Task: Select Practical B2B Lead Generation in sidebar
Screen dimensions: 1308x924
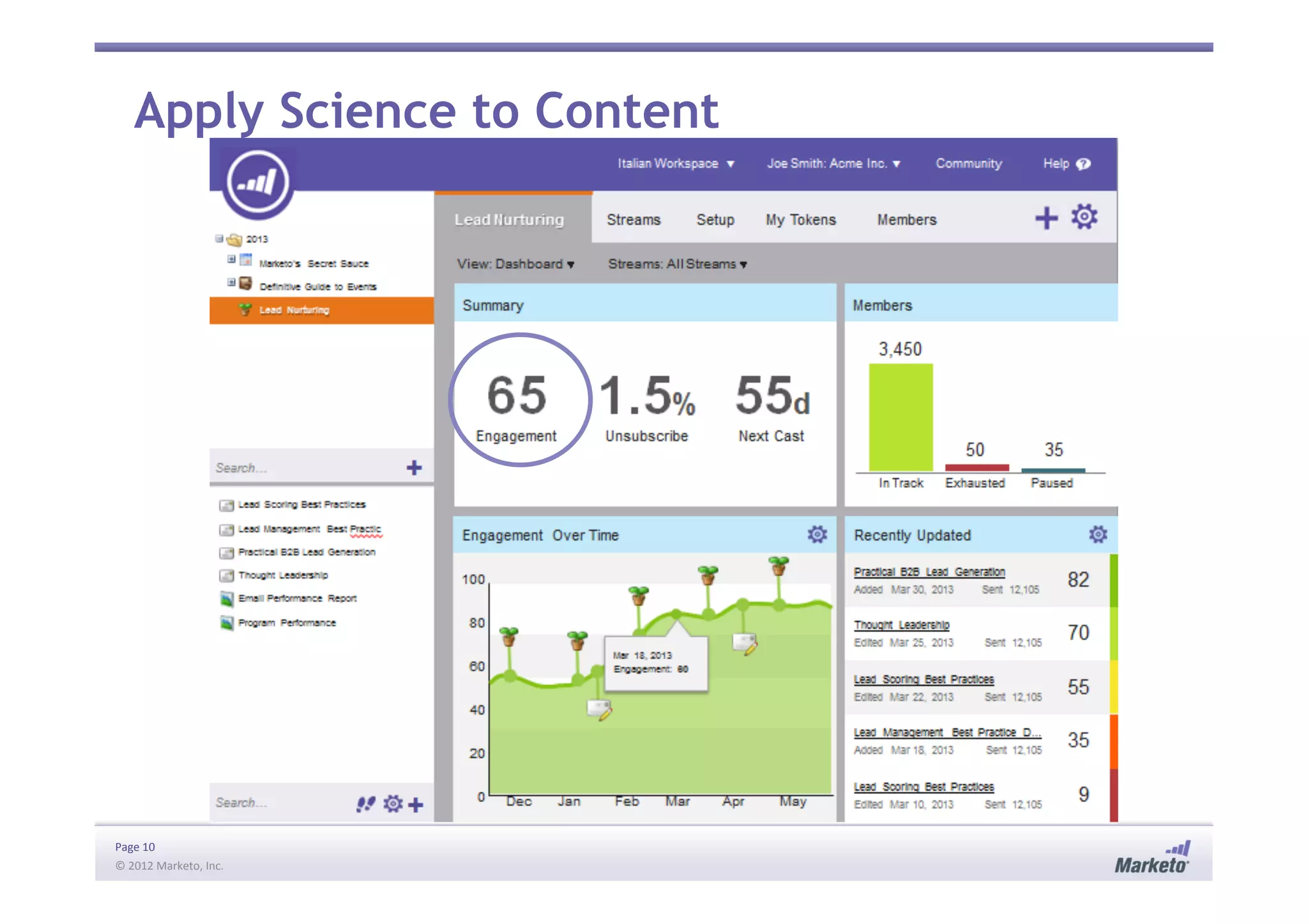Action: pyautogui.click(x=307, y=552)
